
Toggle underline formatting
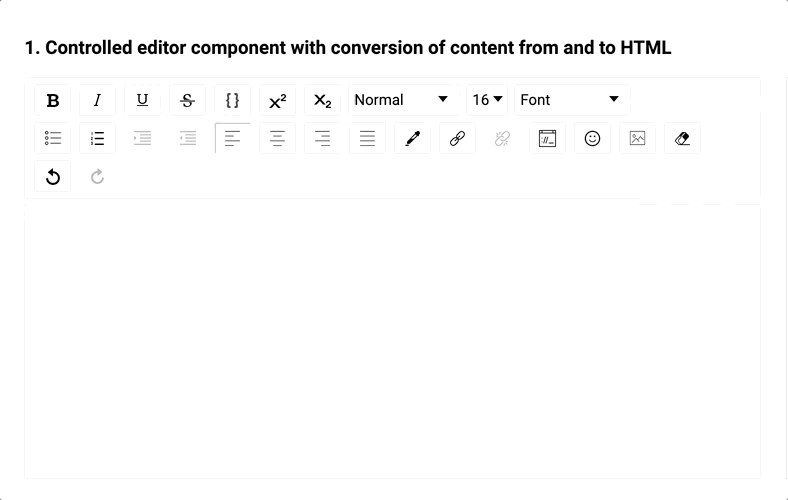[x=142, y=100]
